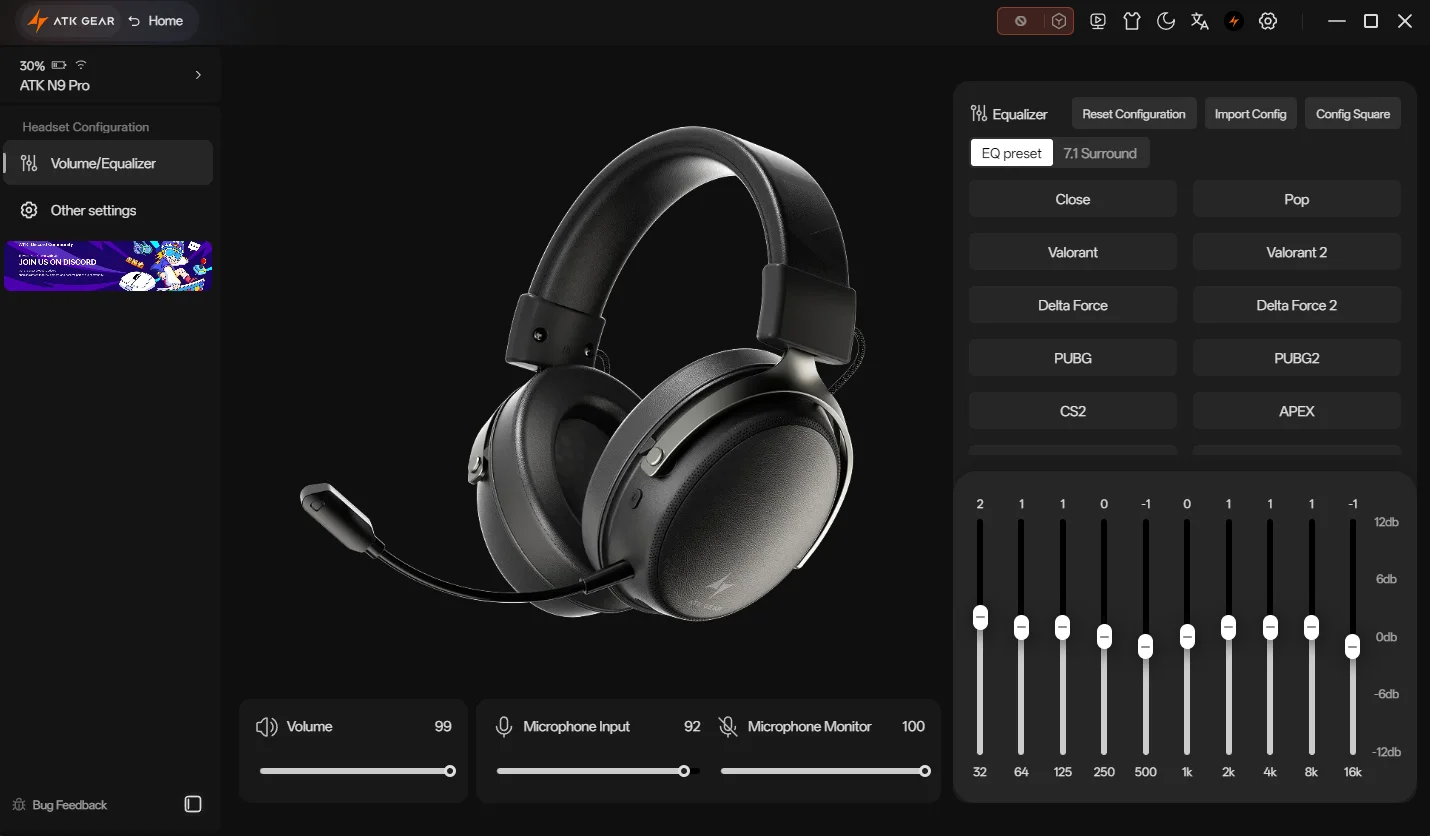Click the Microphone Monitor value 100
The image size is (1430, 836).
913,727
